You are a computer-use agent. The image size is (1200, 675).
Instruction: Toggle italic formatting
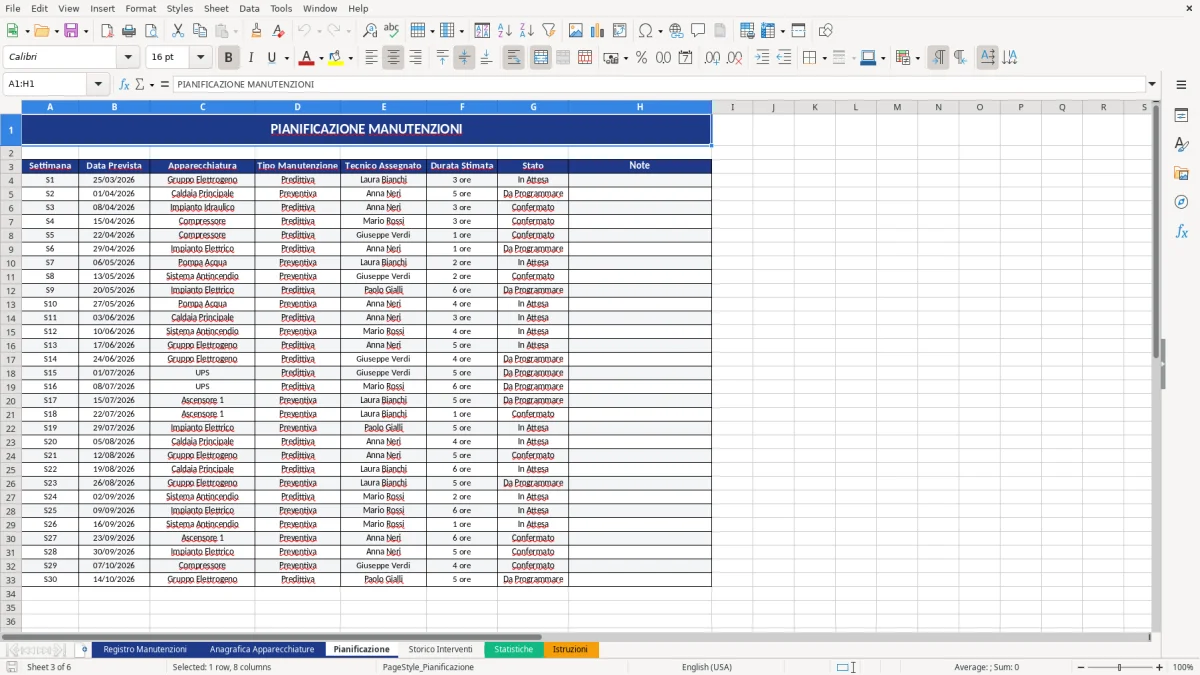(x=251, y=57)
